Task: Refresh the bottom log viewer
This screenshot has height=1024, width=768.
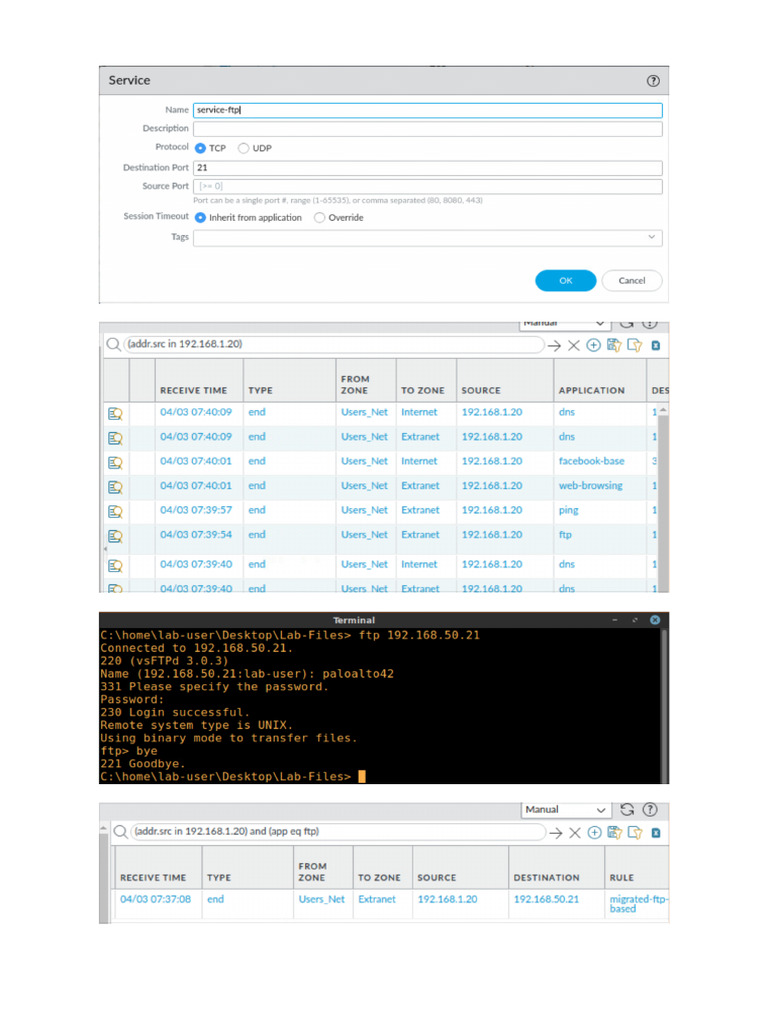Action: click(628, 809)
